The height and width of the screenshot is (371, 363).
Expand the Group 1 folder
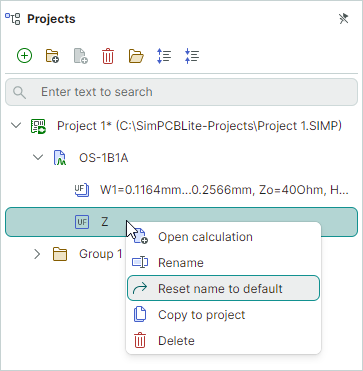click(x=37, y=254)
